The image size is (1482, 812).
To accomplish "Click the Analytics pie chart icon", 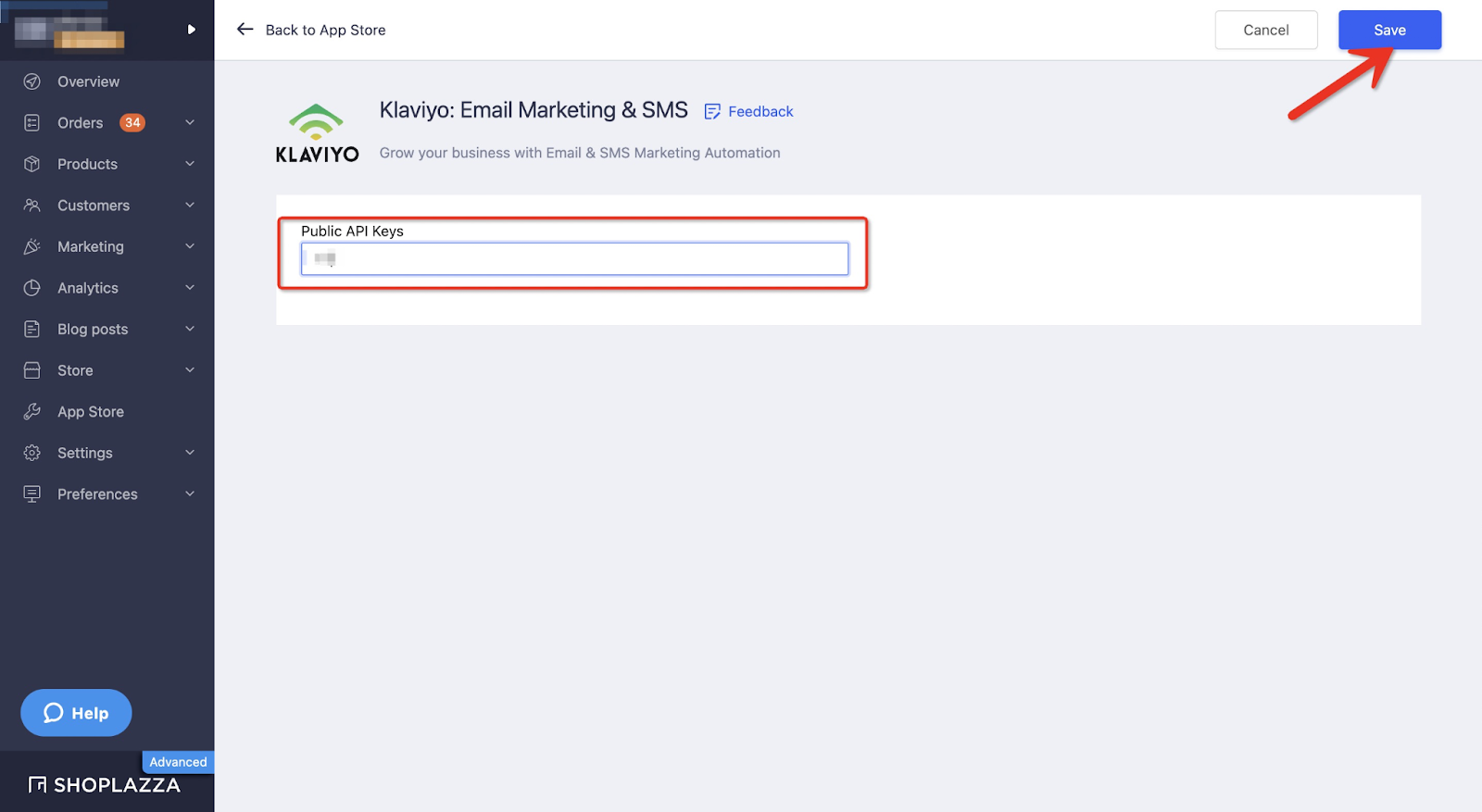I will tap(32, 288).
